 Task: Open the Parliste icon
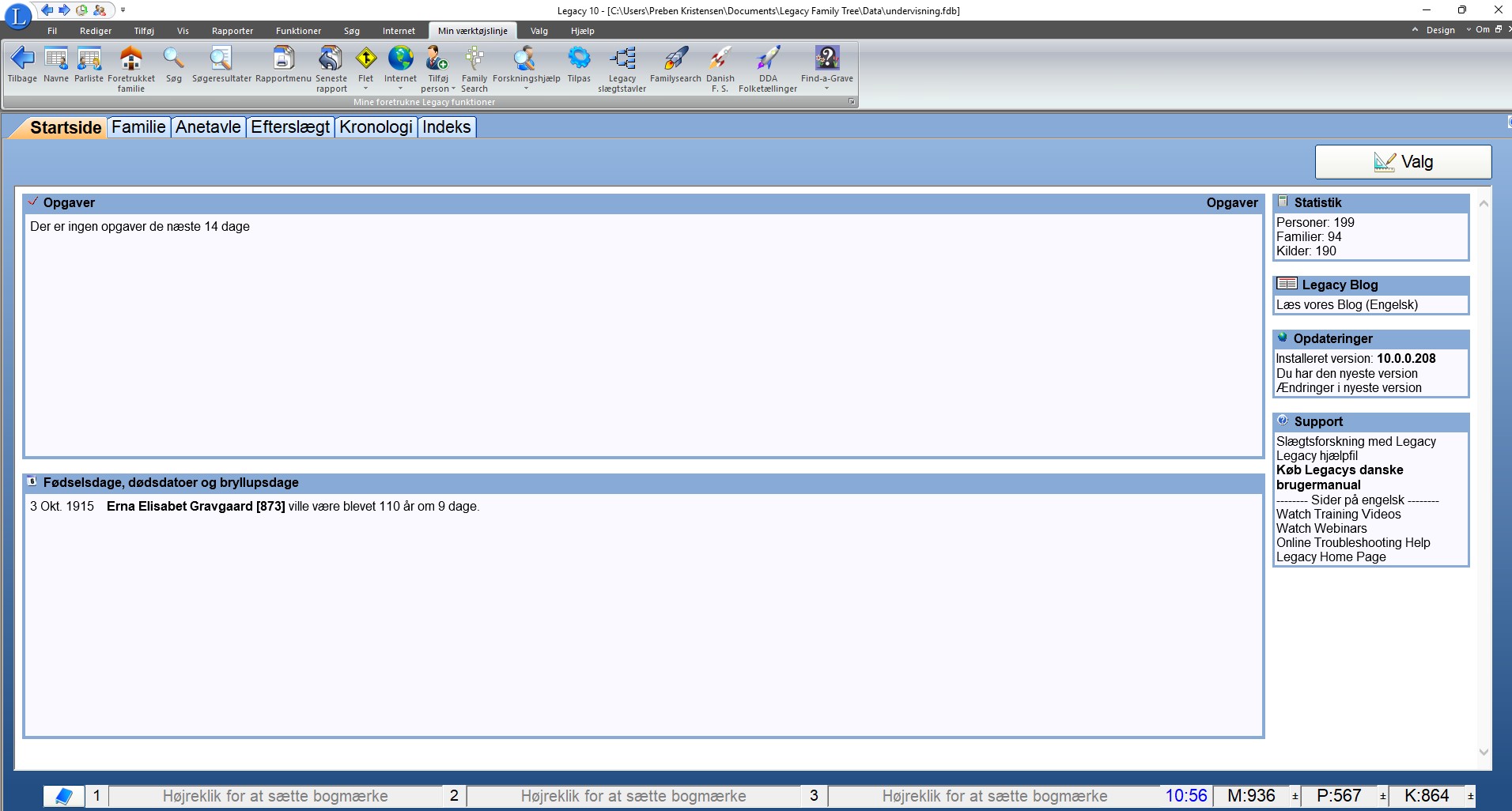click(x=89, y=58)
